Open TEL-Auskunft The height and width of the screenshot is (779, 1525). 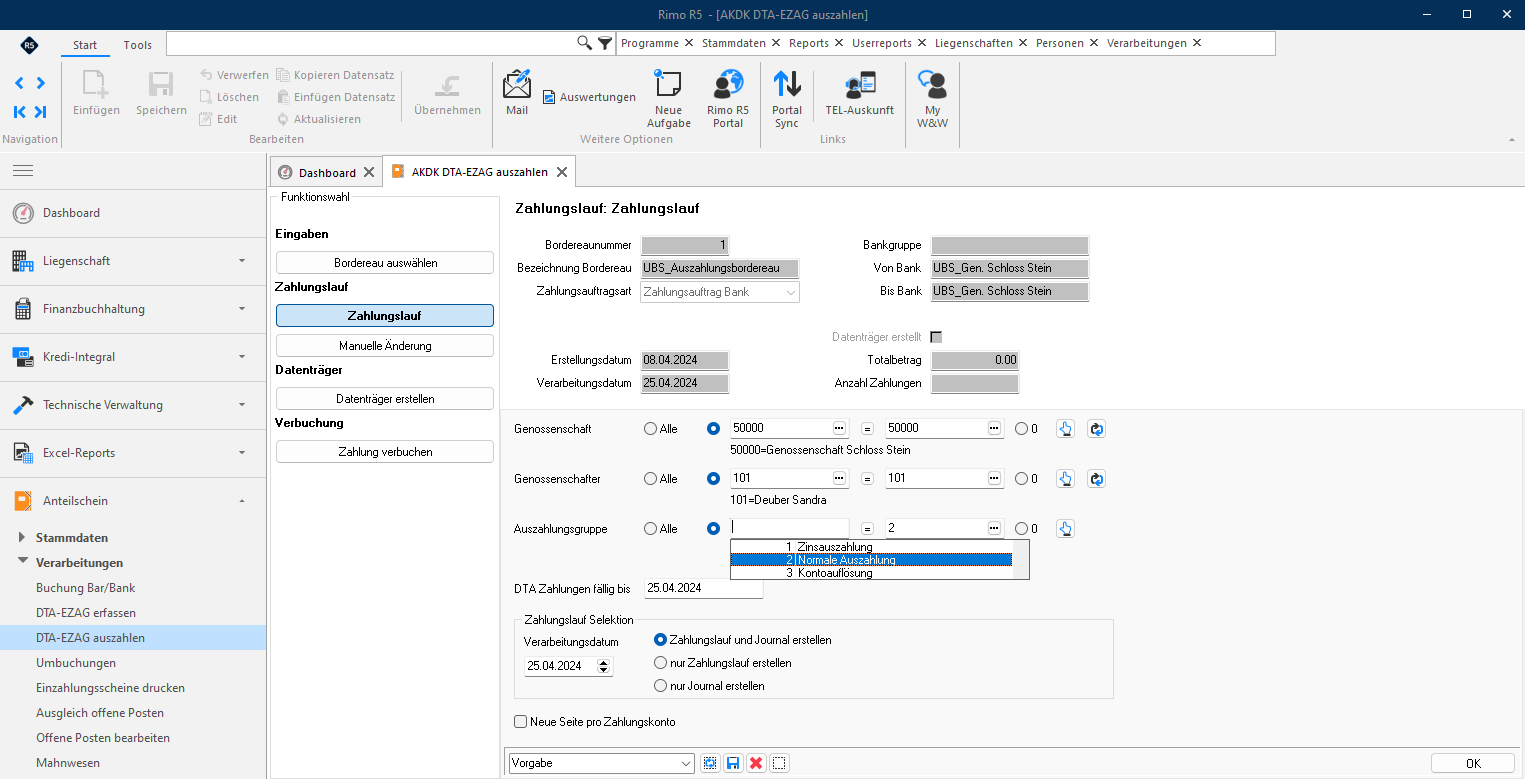tap(859, 93)
